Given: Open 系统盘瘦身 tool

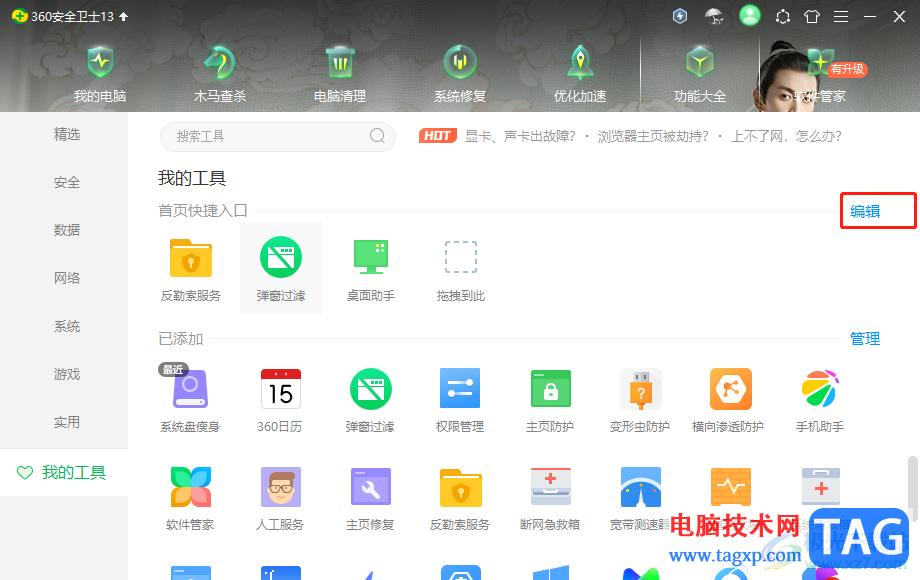Looking at the screenshot, I should click(x=190, y=400).
